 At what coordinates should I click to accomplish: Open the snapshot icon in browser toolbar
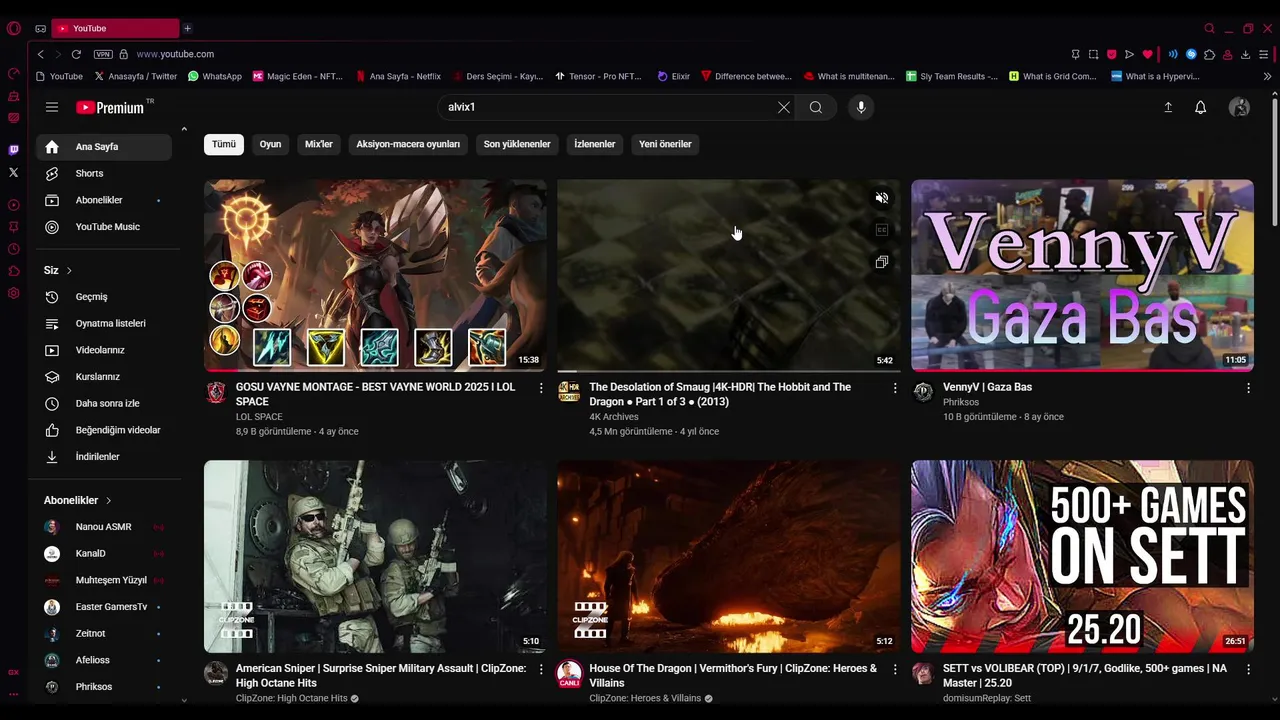click(x=1093, y=54)
